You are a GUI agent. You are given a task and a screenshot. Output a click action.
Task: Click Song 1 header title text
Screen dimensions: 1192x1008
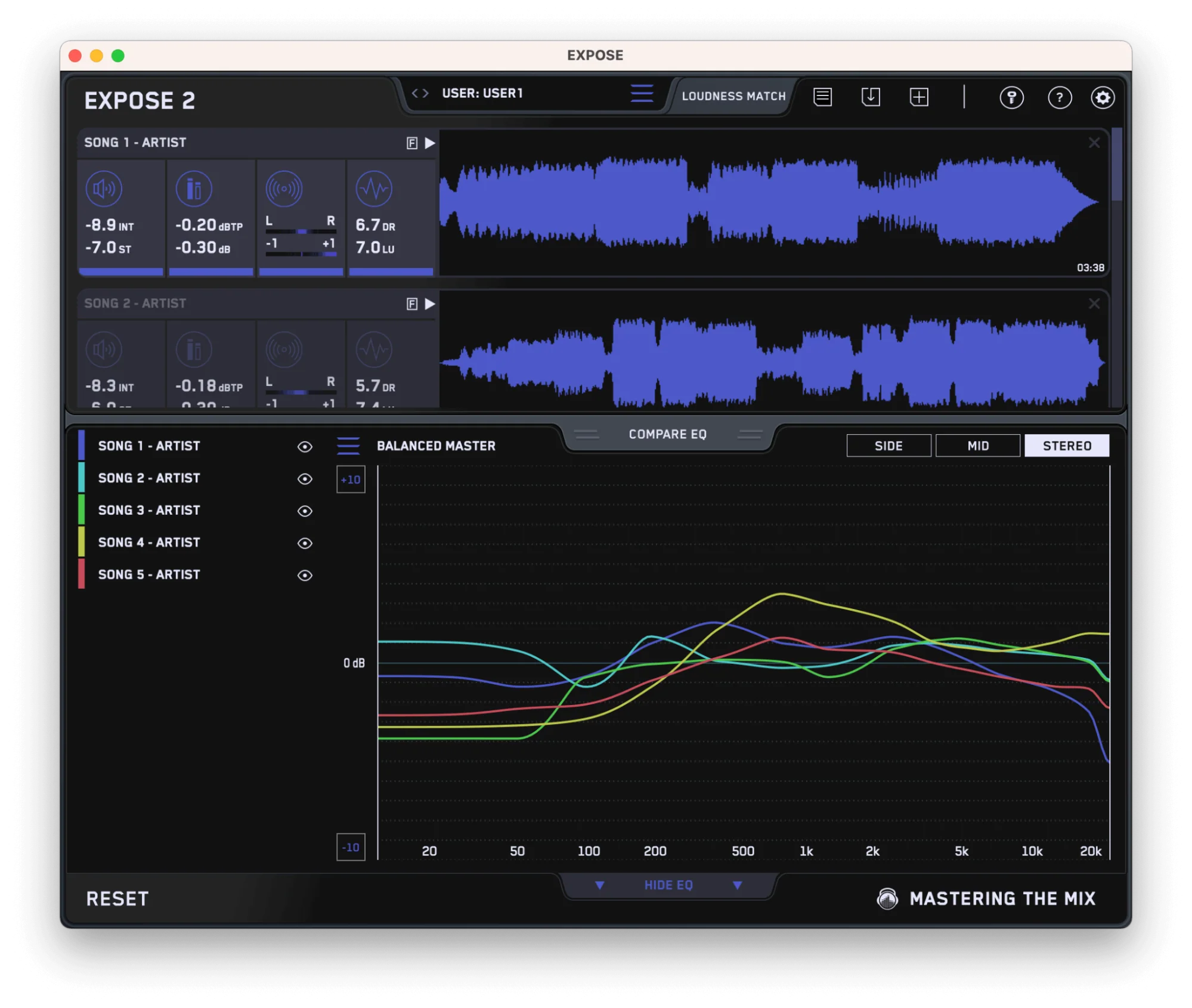135,143
